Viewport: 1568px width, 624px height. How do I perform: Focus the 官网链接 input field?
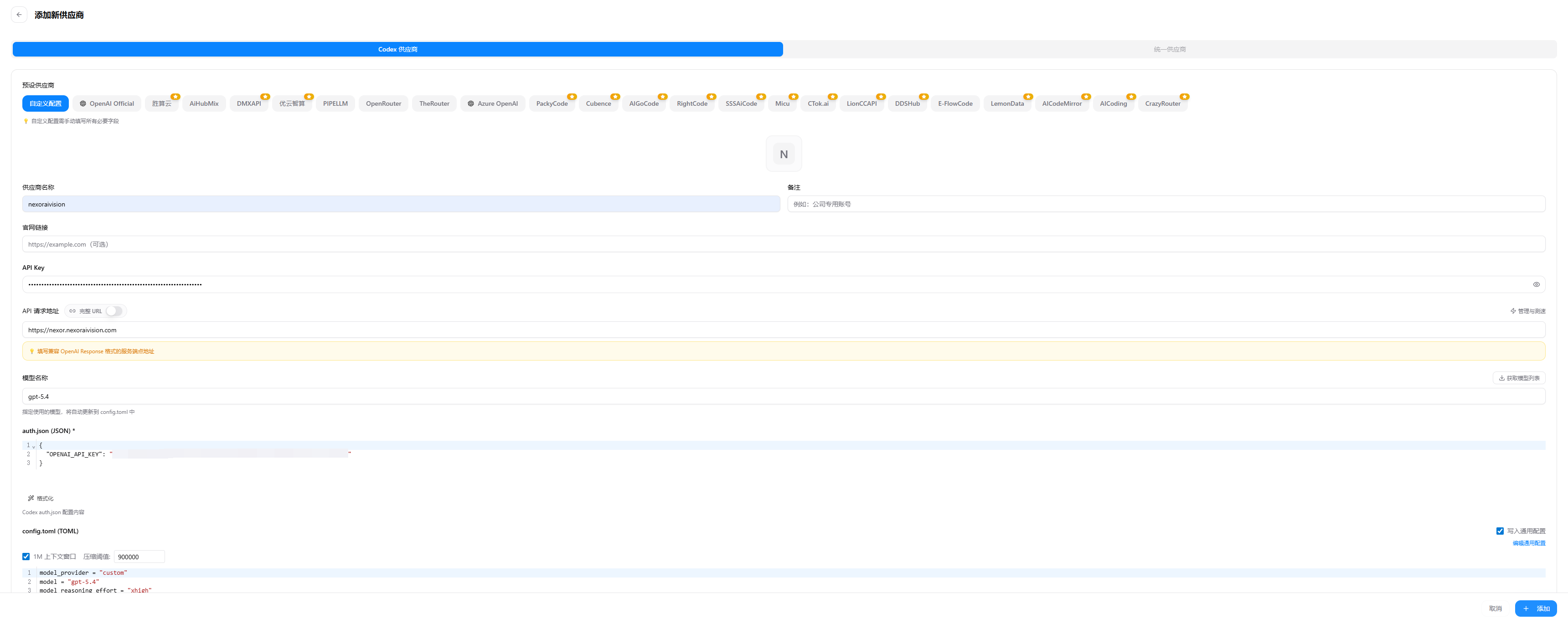click(x=784, y=244)
